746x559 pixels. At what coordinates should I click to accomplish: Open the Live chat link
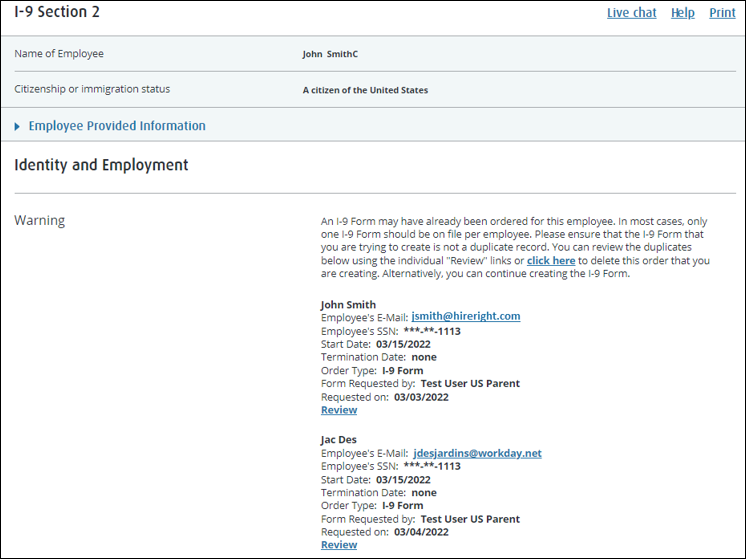(631, 13)
